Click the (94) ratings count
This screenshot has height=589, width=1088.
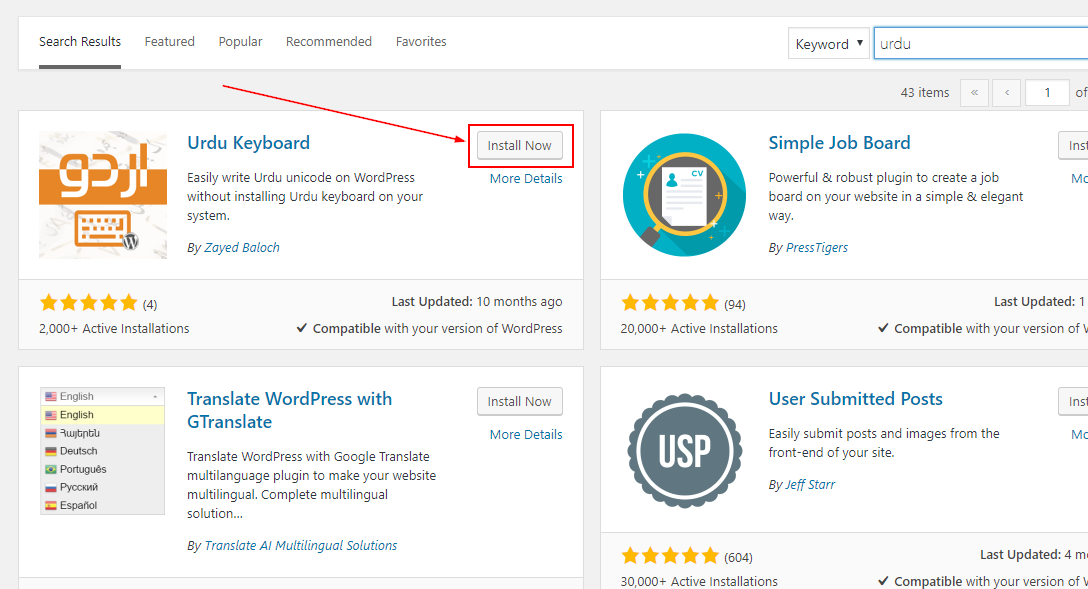point(735,305)
